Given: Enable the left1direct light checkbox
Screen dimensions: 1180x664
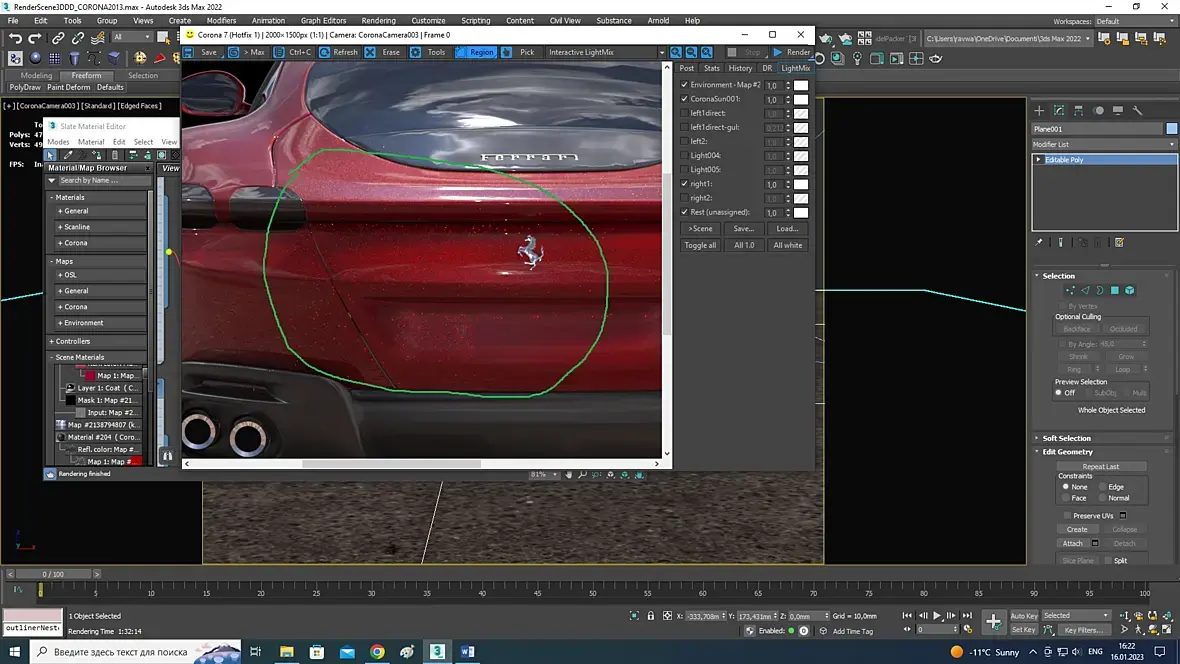Looking at the screenshot, I should [x=685, y=113].
